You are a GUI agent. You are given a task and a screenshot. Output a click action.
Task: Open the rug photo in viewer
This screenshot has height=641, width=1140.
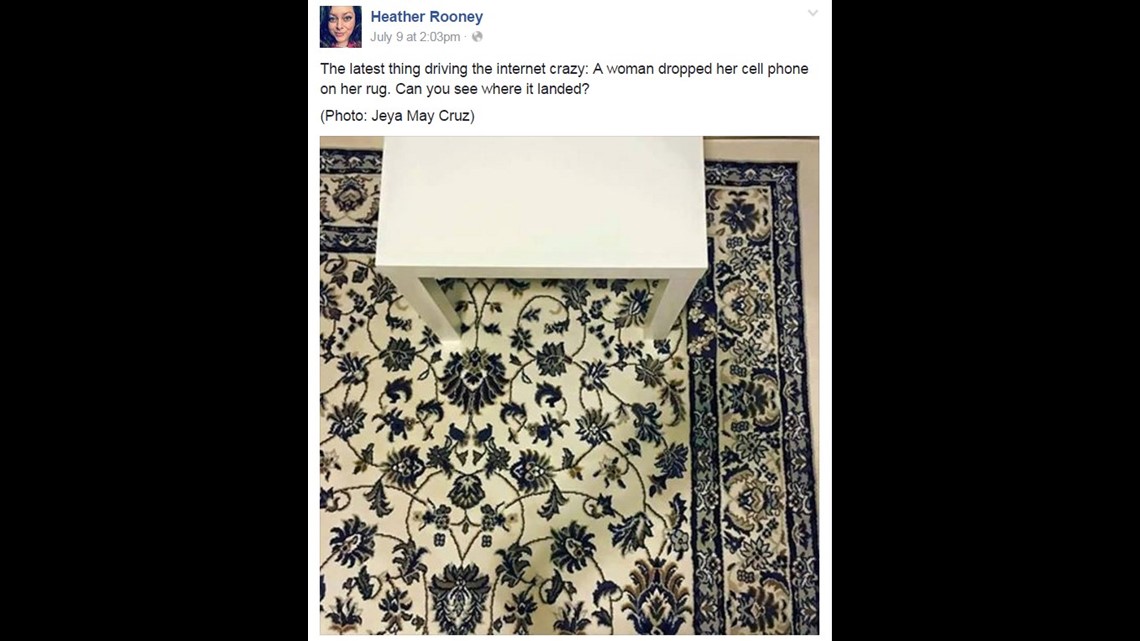(569, 385)
